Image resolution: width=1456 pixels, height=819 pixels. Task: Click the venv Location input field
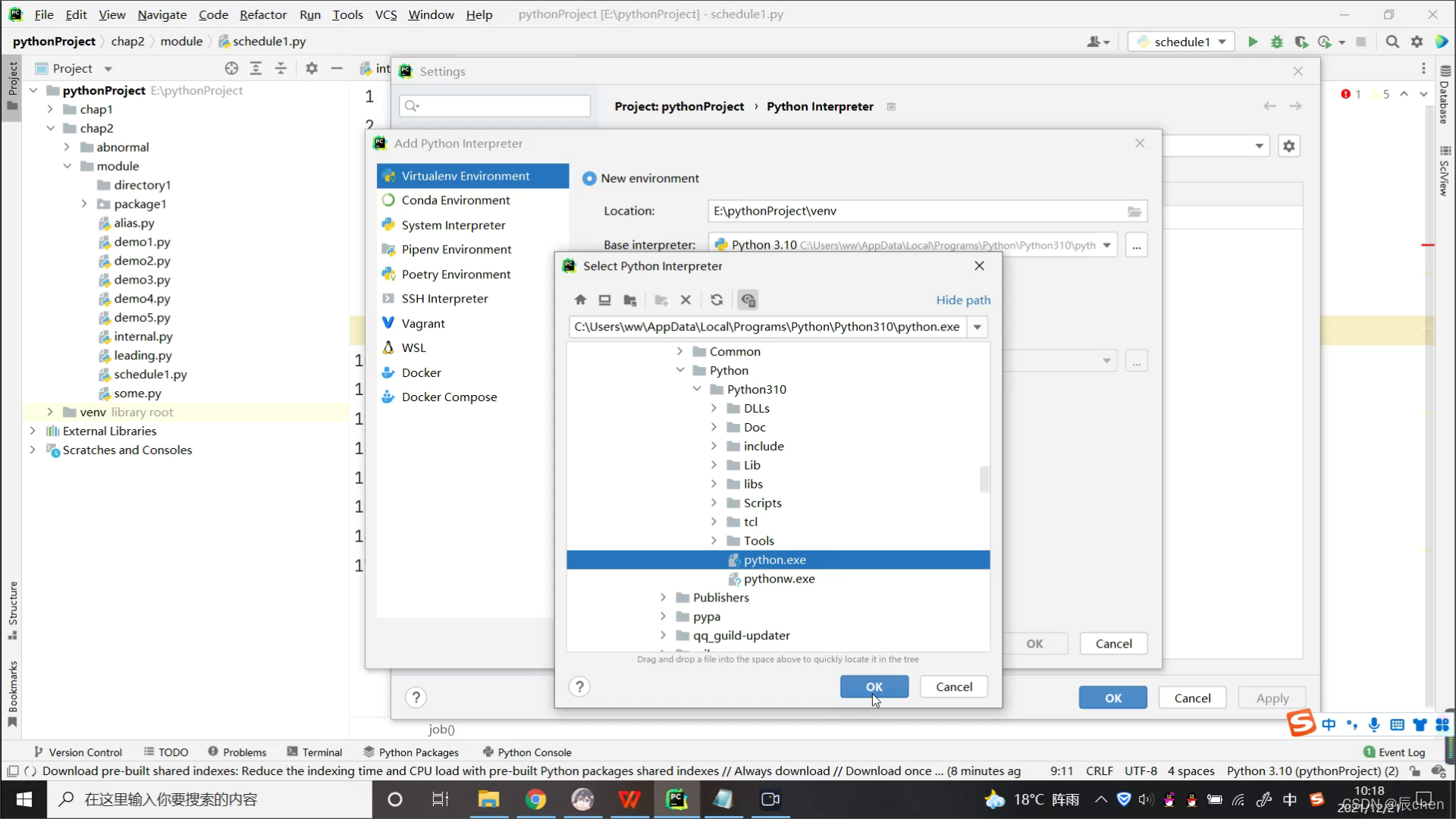(x=915, y=211)
